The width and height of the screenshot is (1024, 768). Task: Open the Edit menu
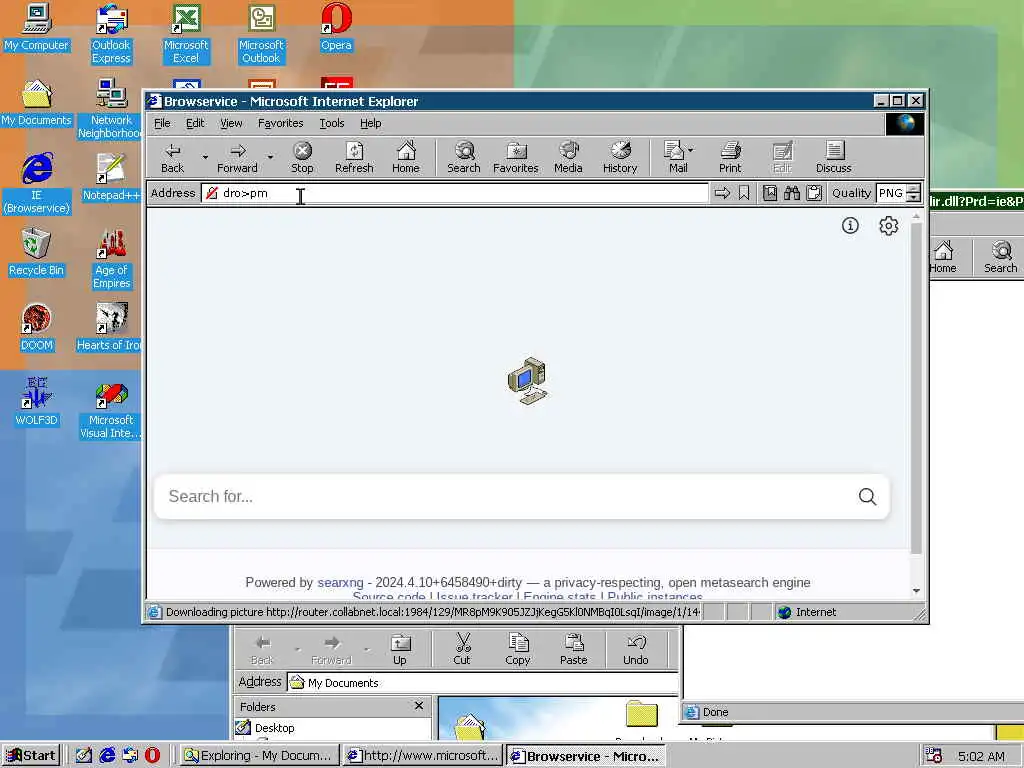click(x=195, y=123)
